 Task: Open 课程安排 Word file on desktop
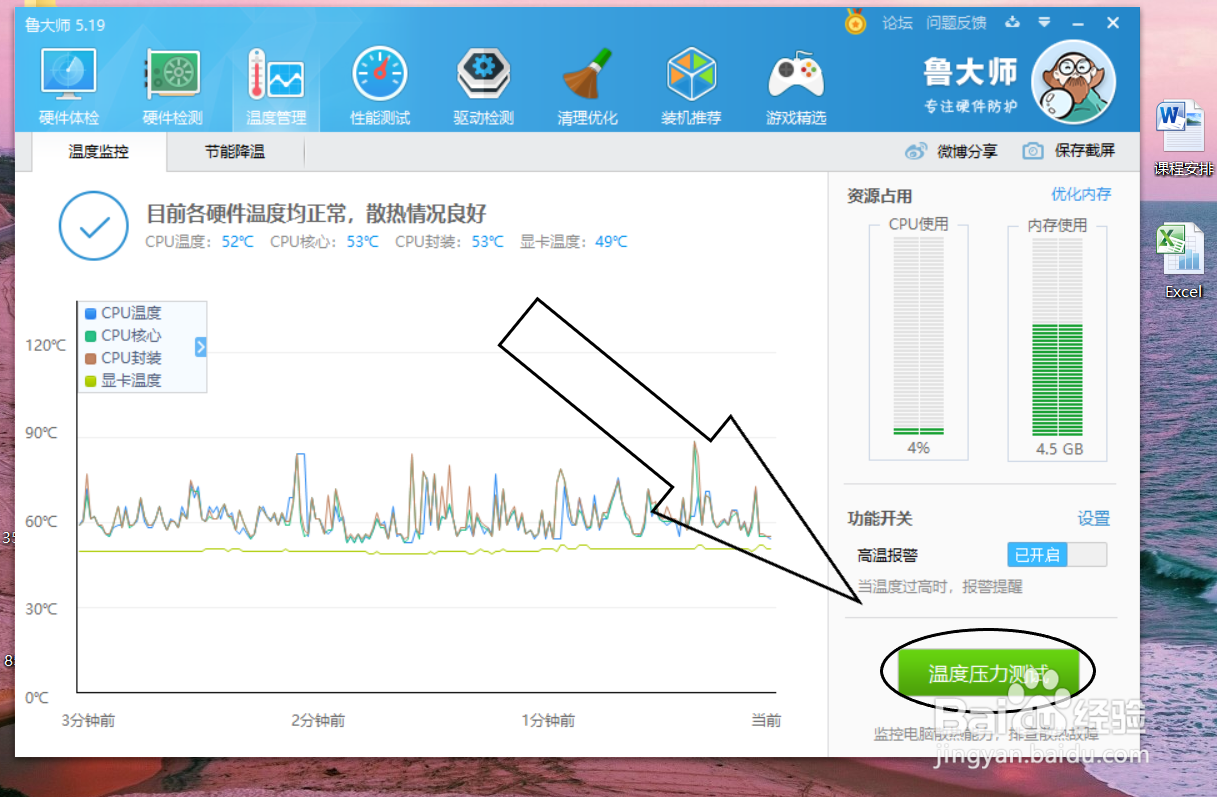coord(1183,140)
